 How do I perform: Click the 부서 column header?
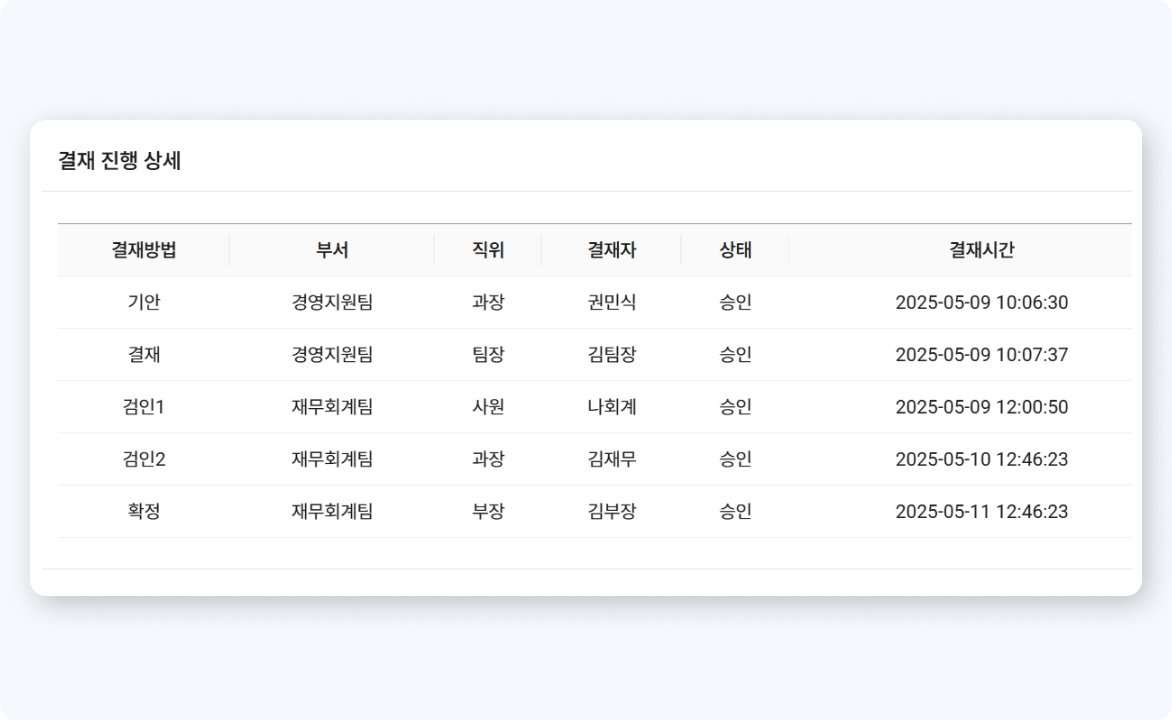[332, 250]
